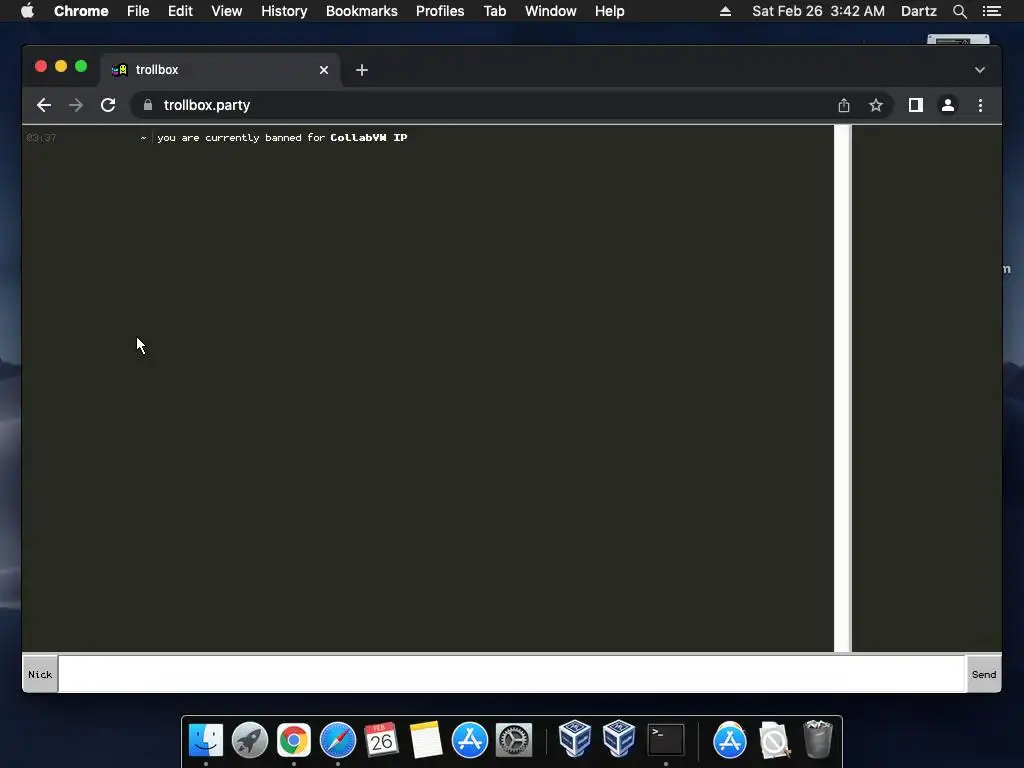The image size is (1024, 768).
Task: Open Chrome profile avatar menu
Action: pos(948,105)
